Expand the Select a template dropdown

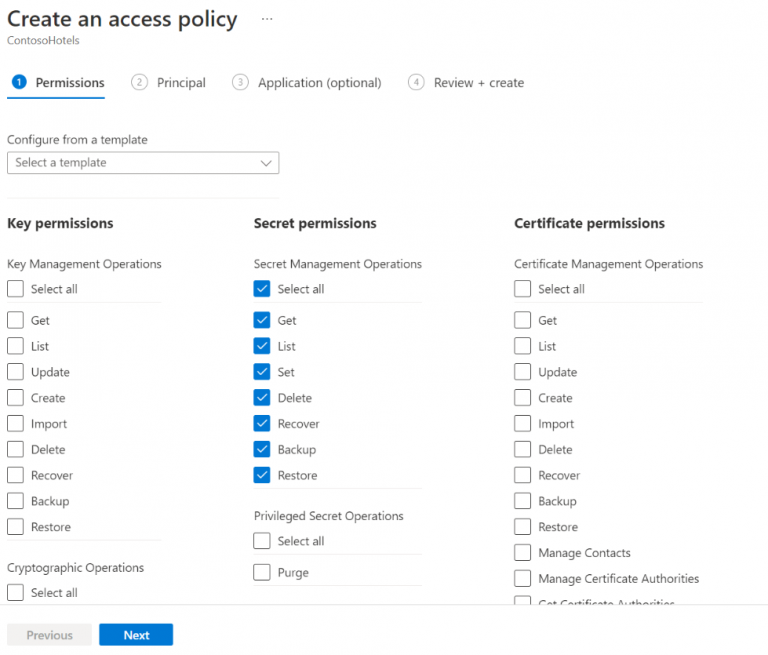pos(143,163)
